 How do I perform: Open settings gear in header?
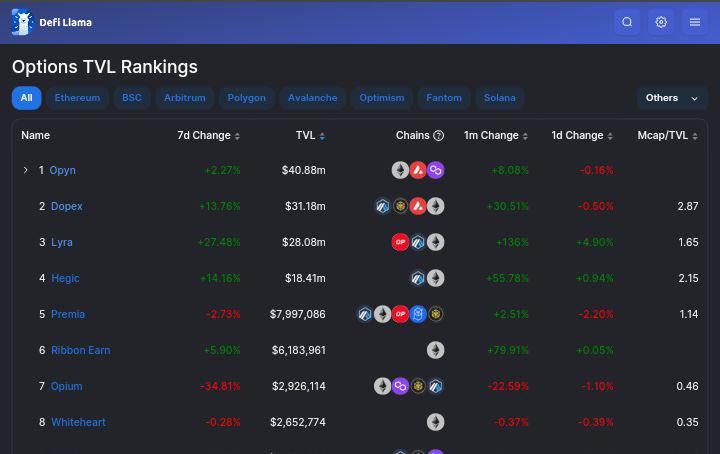[x=661, y=22]
